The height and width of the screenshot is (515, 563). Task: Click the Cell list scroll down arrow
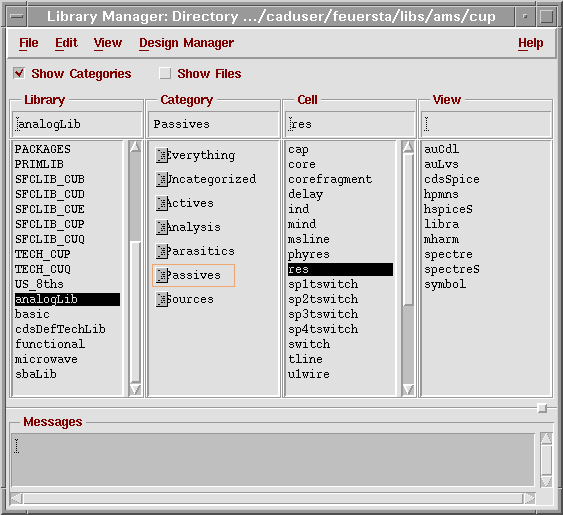point(408,390)
